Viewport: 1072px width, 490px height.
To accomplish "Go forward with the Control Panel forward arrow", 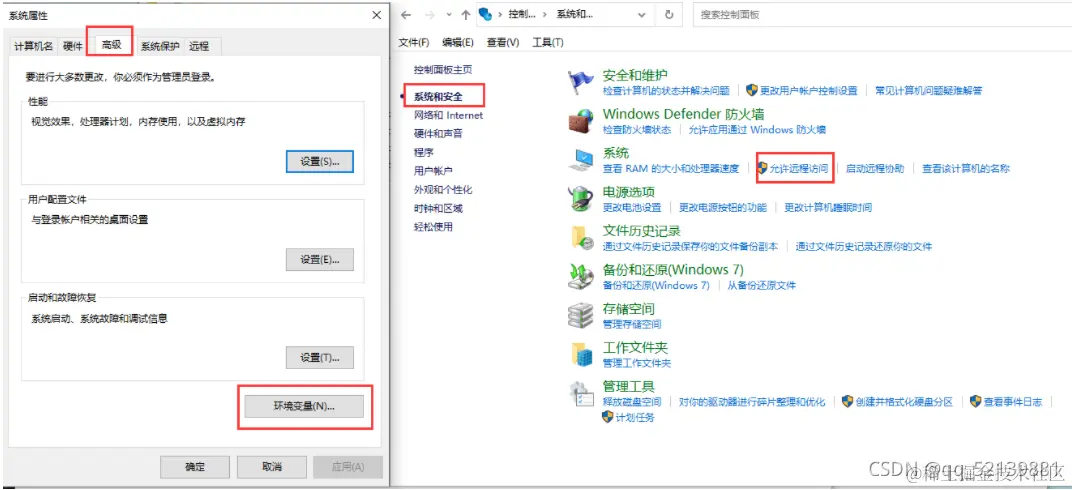I will point(430,14).
